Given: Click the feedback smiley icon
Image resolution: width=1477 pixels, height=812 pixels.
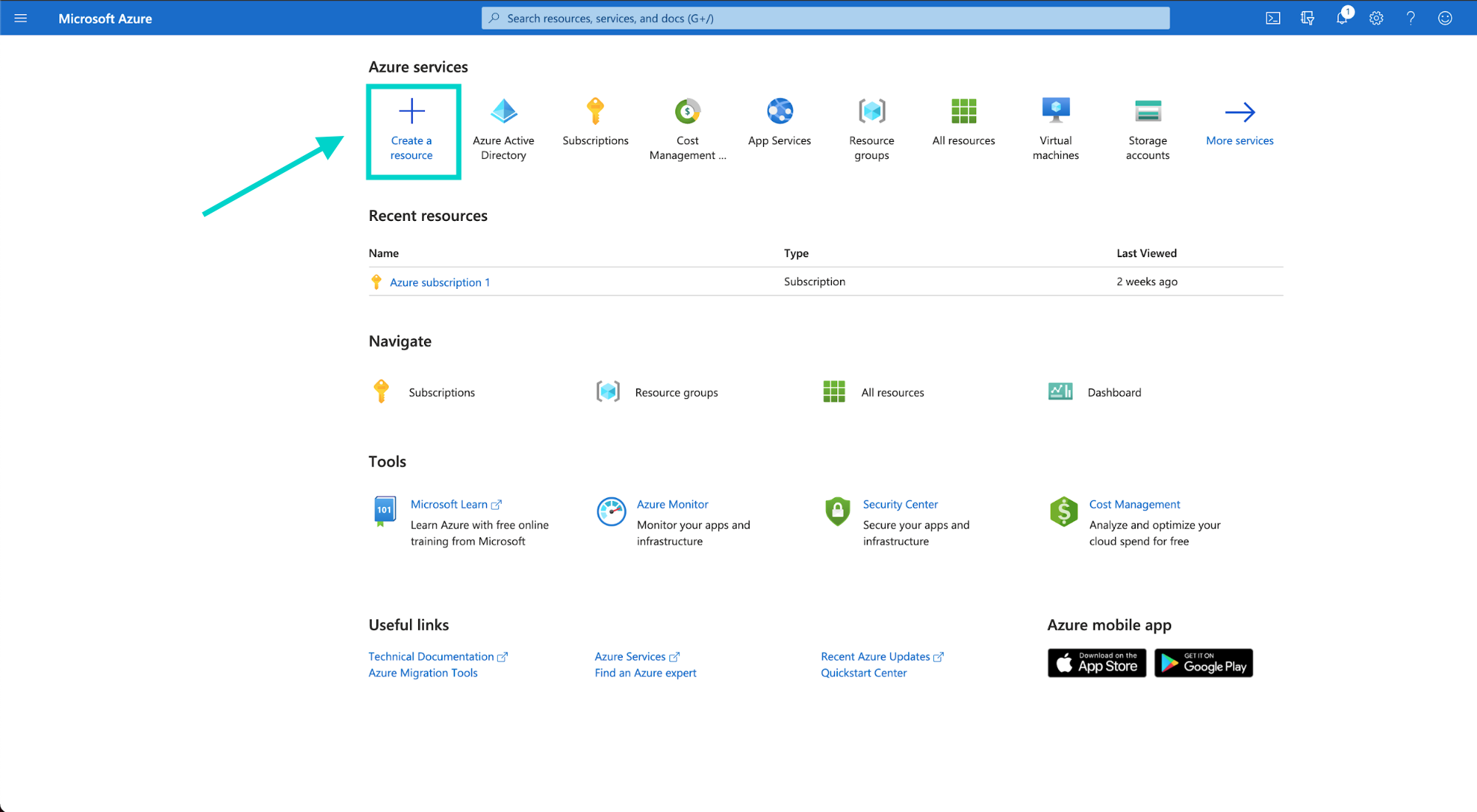Looking at the screenshot, I should click(1445, 18).
